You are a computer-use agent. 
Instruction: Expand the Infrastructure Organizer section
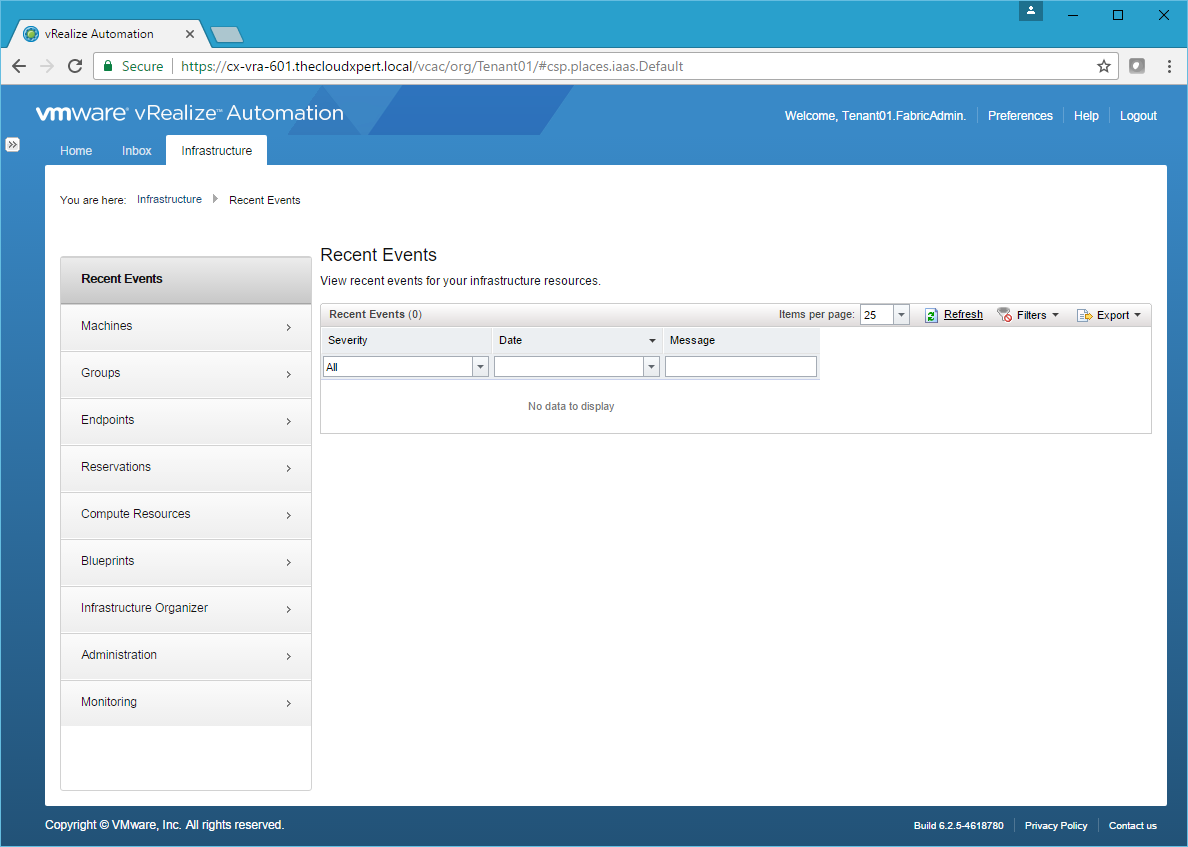(x=185, y=608)
